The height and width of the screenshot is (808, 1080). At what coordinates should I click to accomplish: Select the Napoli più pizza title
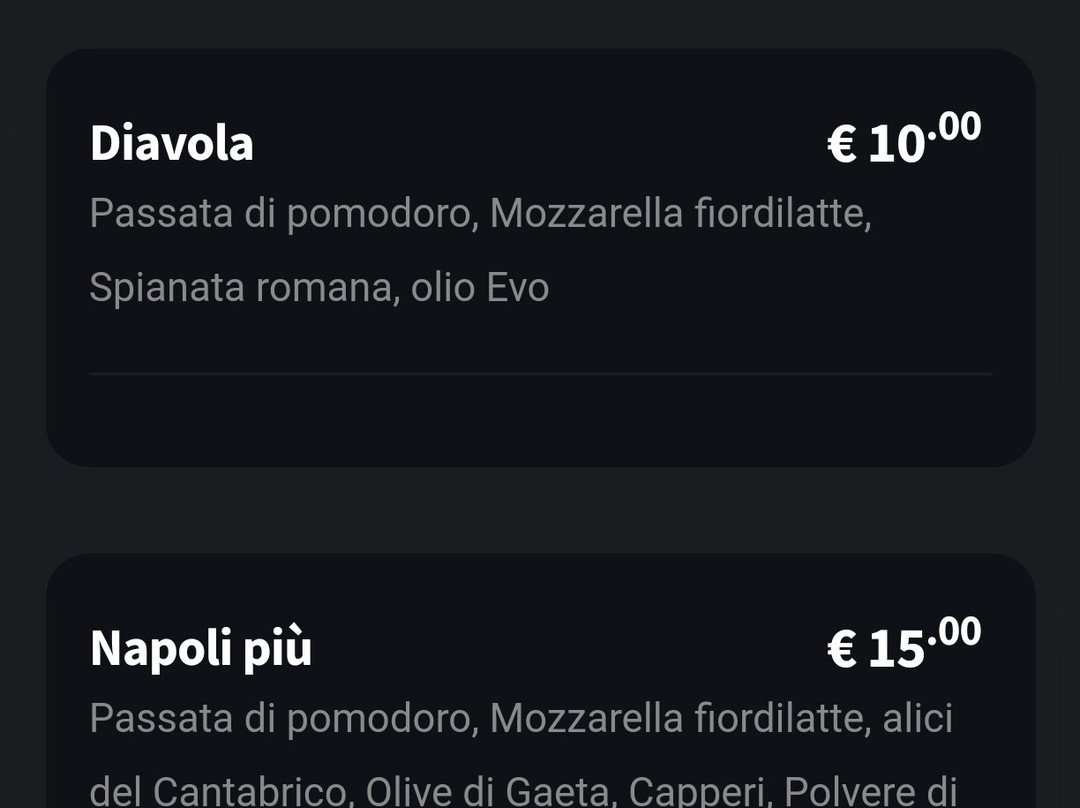pyautogui.click(x=201, y=647)
